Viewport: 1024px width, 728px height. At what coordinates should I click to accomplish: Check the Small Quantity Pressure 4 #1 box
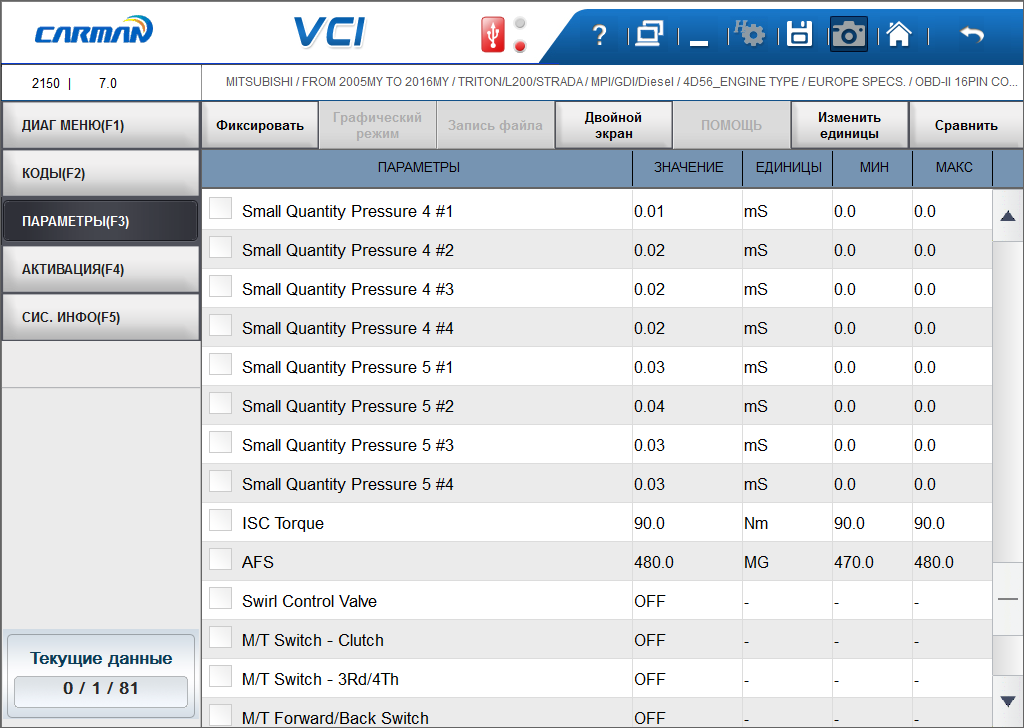220,209
